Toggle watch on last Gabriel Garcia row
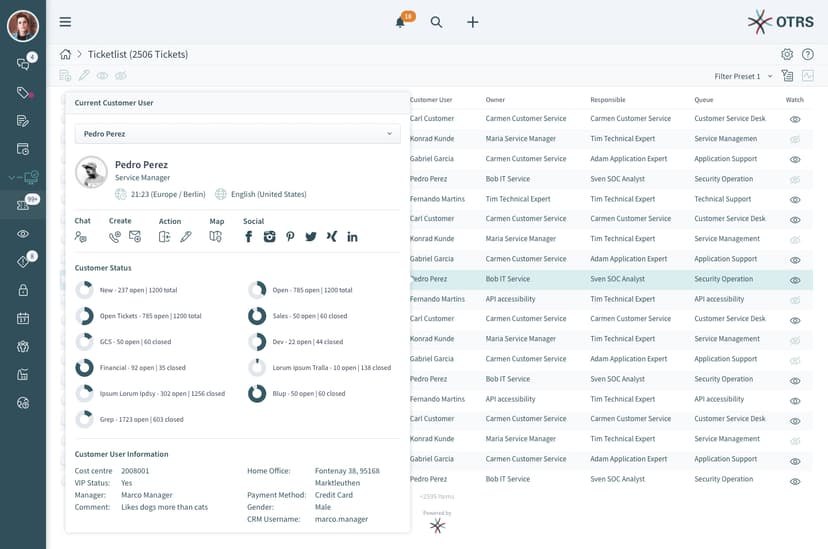Screen dimensions: 828x549 tap(795, 461)
